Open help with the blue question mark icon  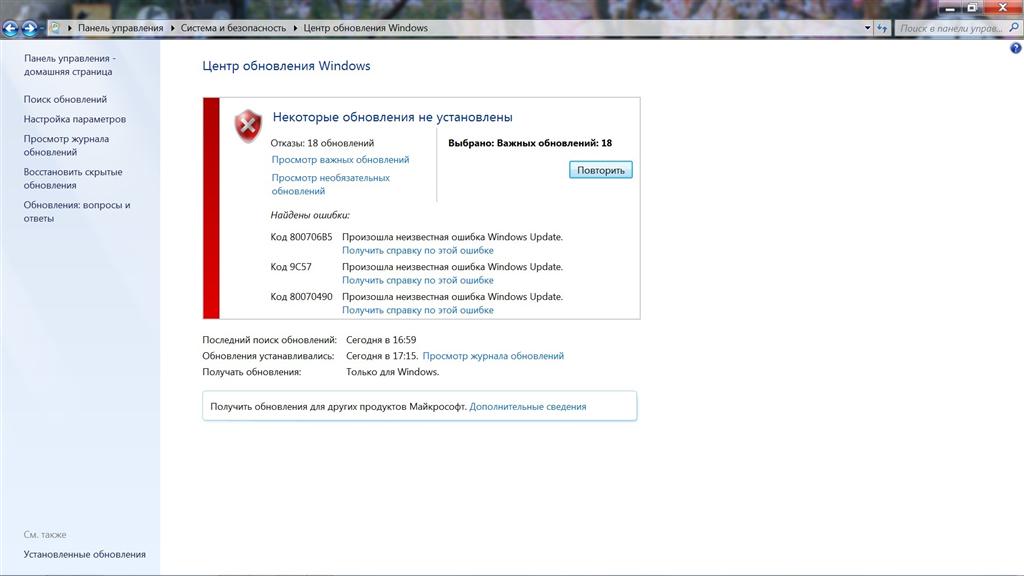coord(1016,48)
